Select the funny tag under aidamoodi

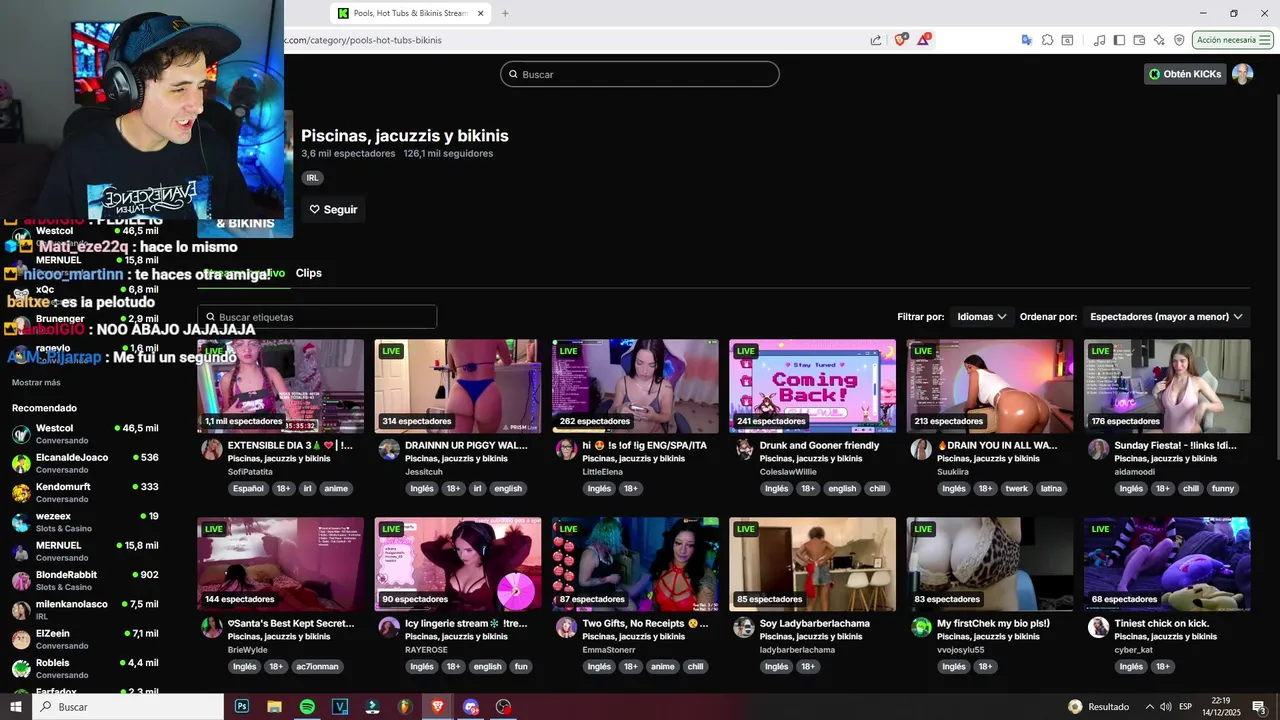[x=1223, y=489]
